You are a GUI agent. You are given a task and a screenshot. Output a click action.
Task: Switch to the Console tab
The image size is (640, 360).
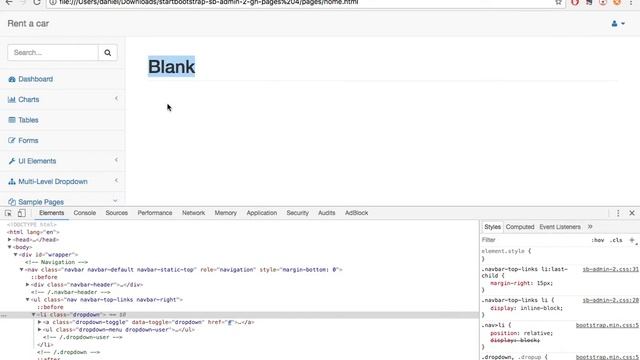[x=84, y=213]
